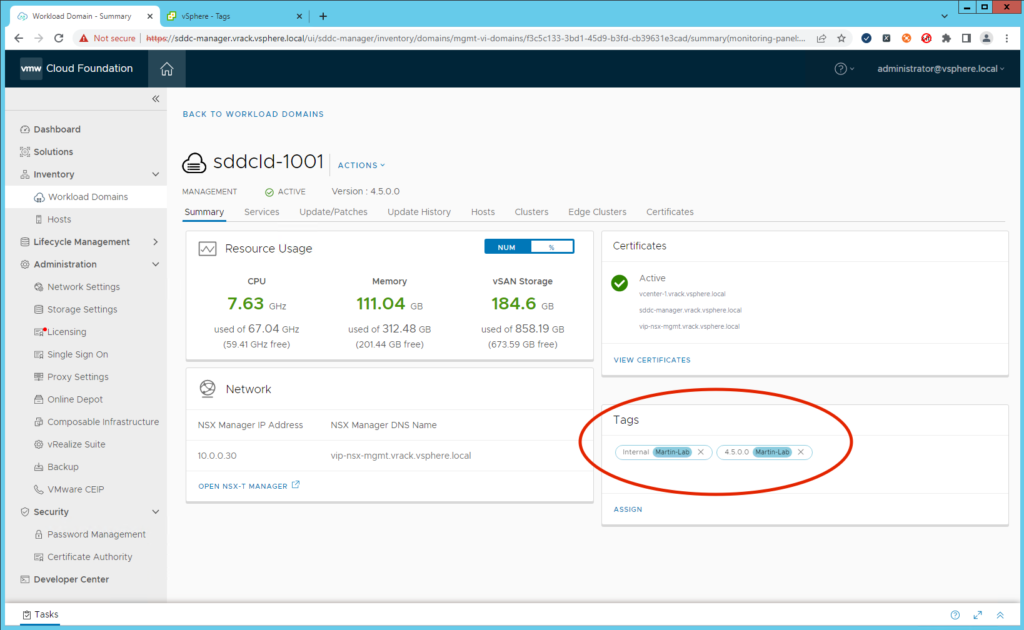Viewport: 1024px width, 630px height.
Task: Open browser profile avatar
Action: pos(986,38)
